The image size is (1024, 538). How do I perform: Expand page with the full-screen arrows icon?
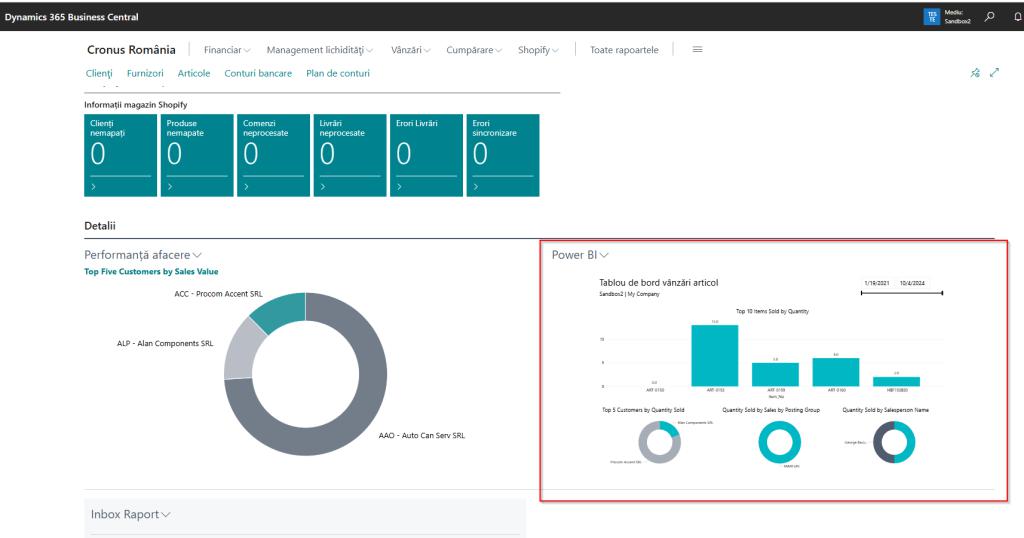(x=994, y=73)
